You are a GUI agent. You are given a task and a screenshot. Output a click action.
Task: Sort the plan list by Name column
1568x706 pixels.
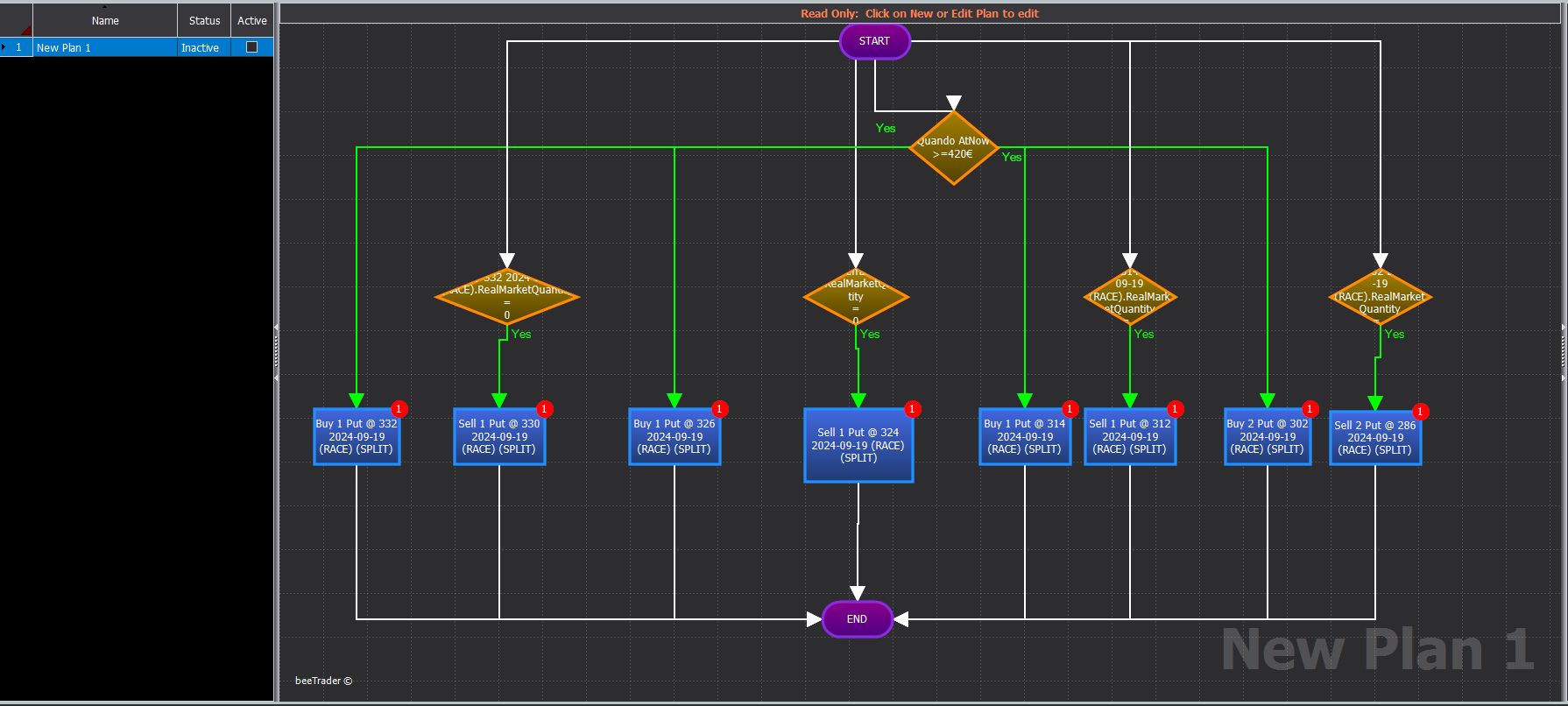click(x=105, y=20)
